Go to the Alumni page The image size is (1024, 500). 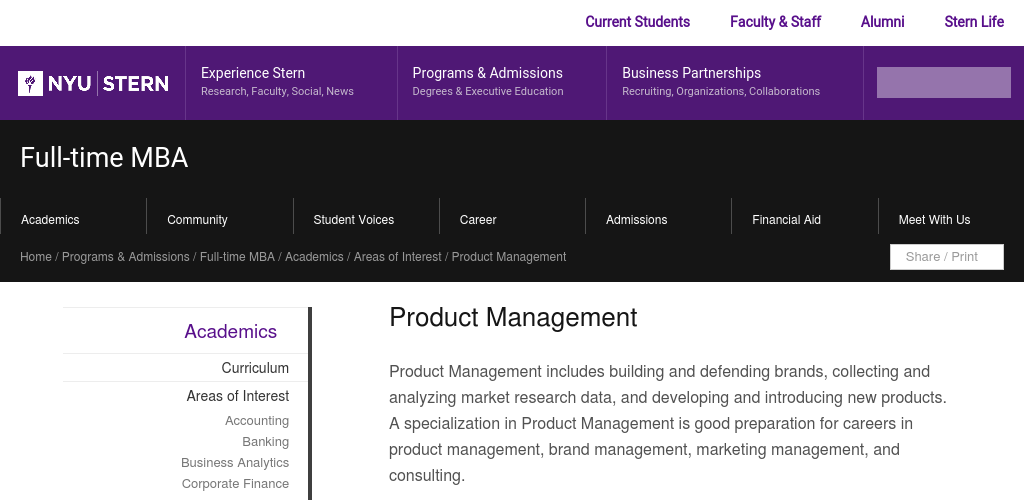[882, 22]
